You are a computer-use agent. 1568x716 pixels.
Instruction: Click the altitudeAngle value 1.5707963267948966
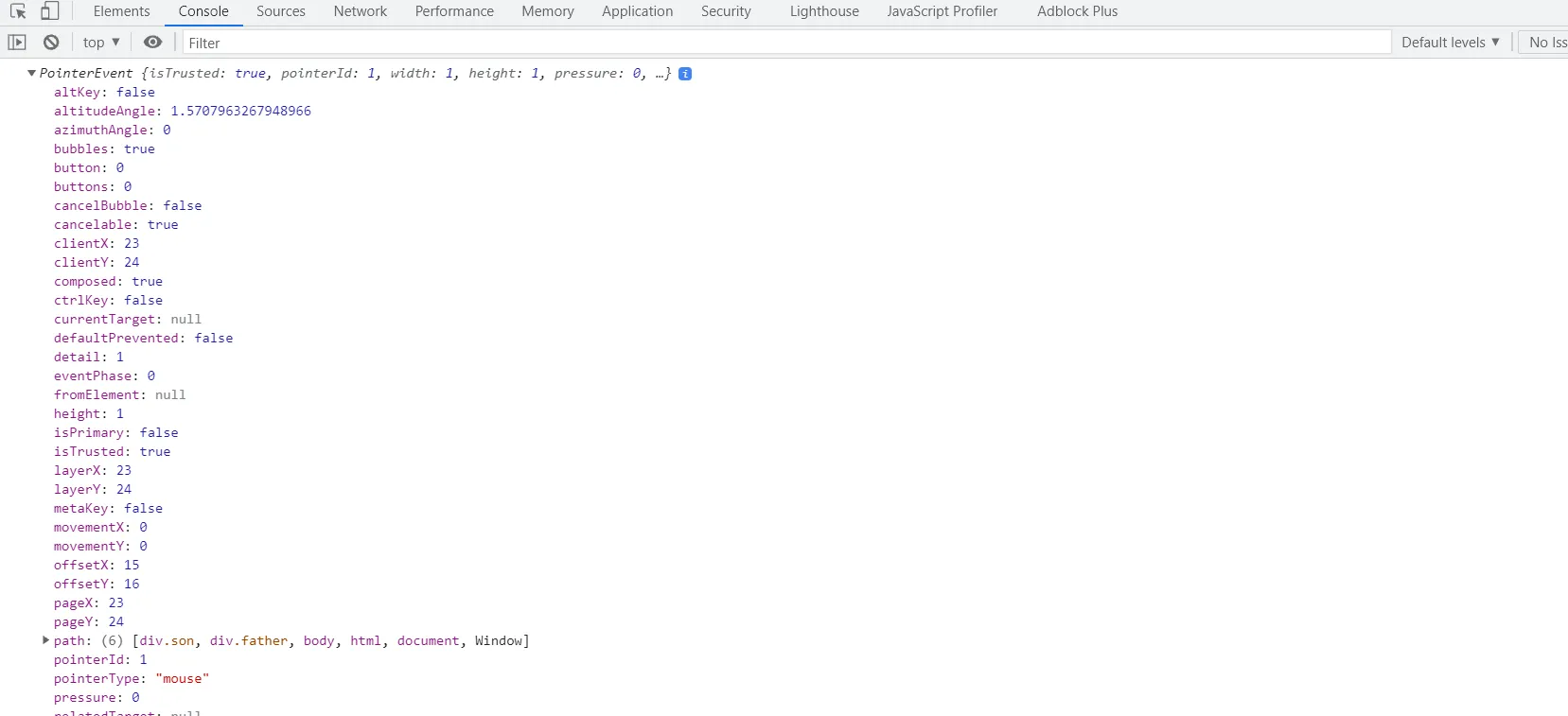(x=240, y=112)
